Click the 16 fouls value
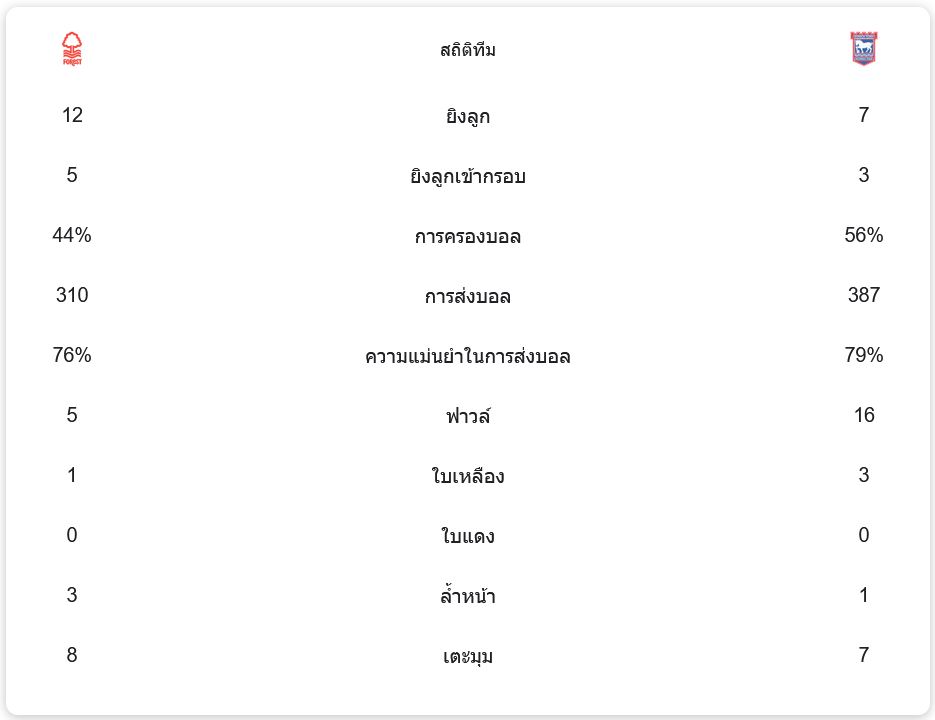 click(863, 415)
